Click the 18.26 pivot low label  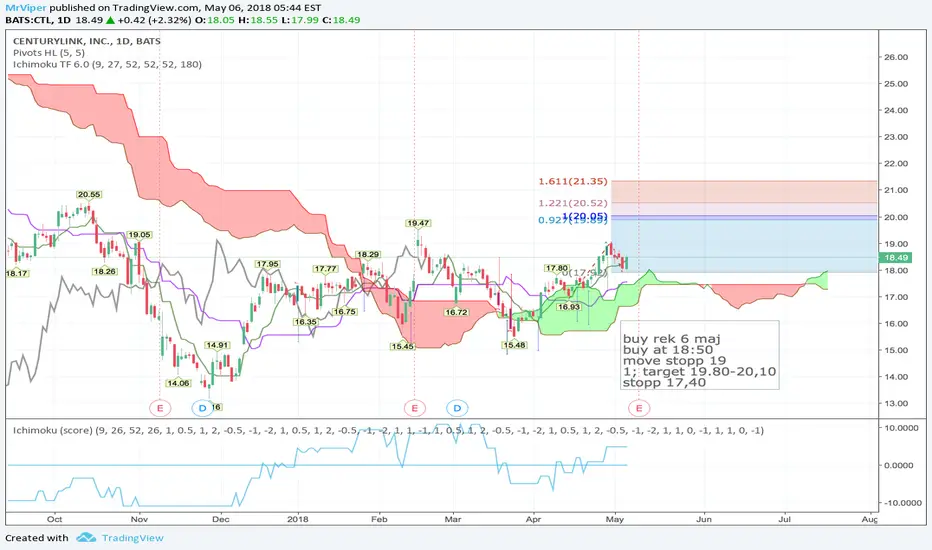pyautogui.click(x=105, y=271)
